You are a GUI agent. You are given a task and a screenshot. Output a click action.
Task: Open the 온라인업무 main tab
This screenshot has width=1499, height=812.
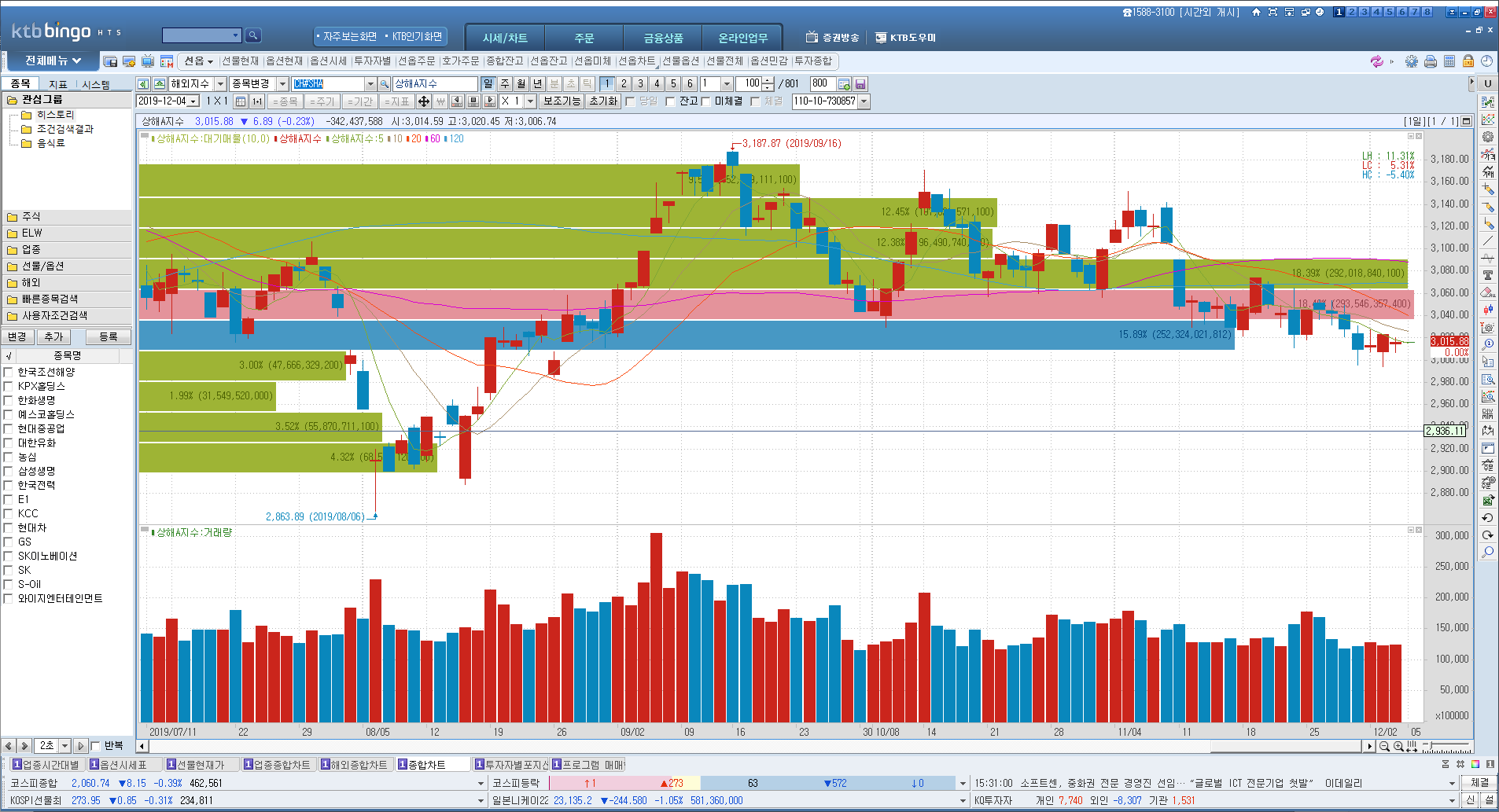pyautogui.click(x=742, y=38)
